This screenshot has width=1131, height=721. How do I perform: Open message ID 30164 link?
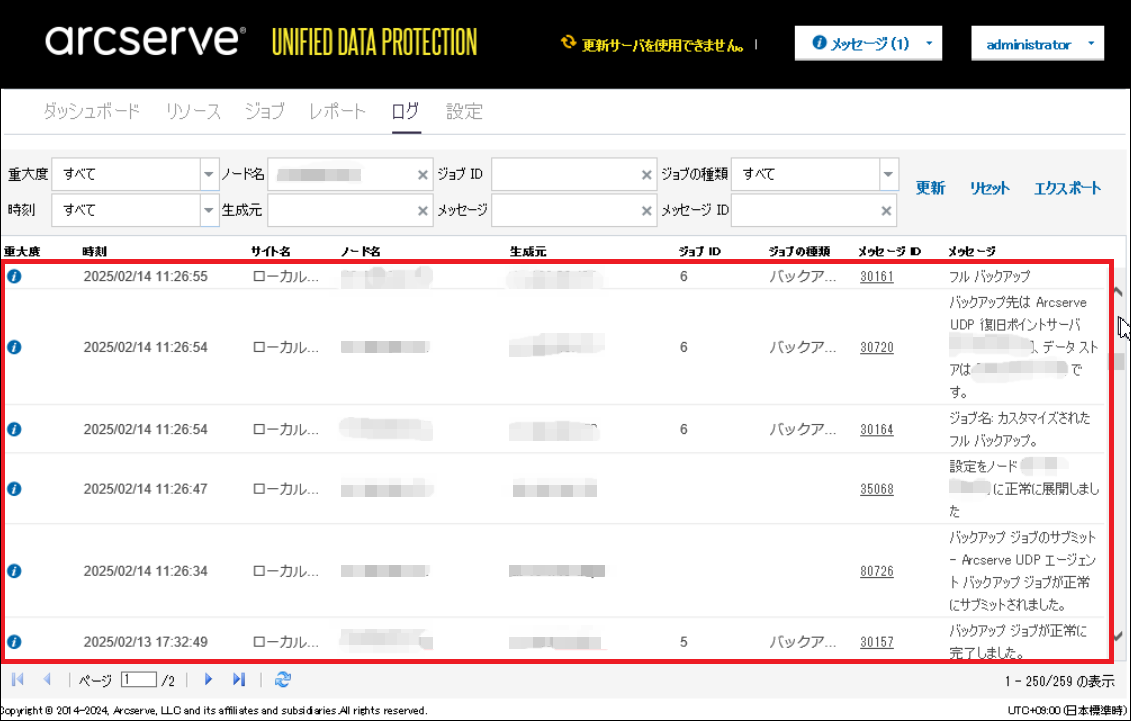(x=876, y=429)
